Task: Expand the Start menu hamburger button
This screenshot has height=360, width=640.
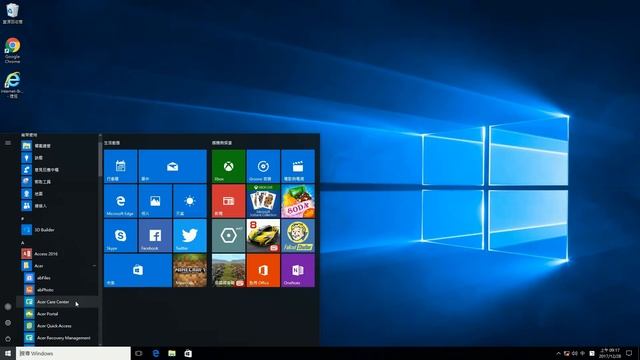Action: tap(8, 143)
